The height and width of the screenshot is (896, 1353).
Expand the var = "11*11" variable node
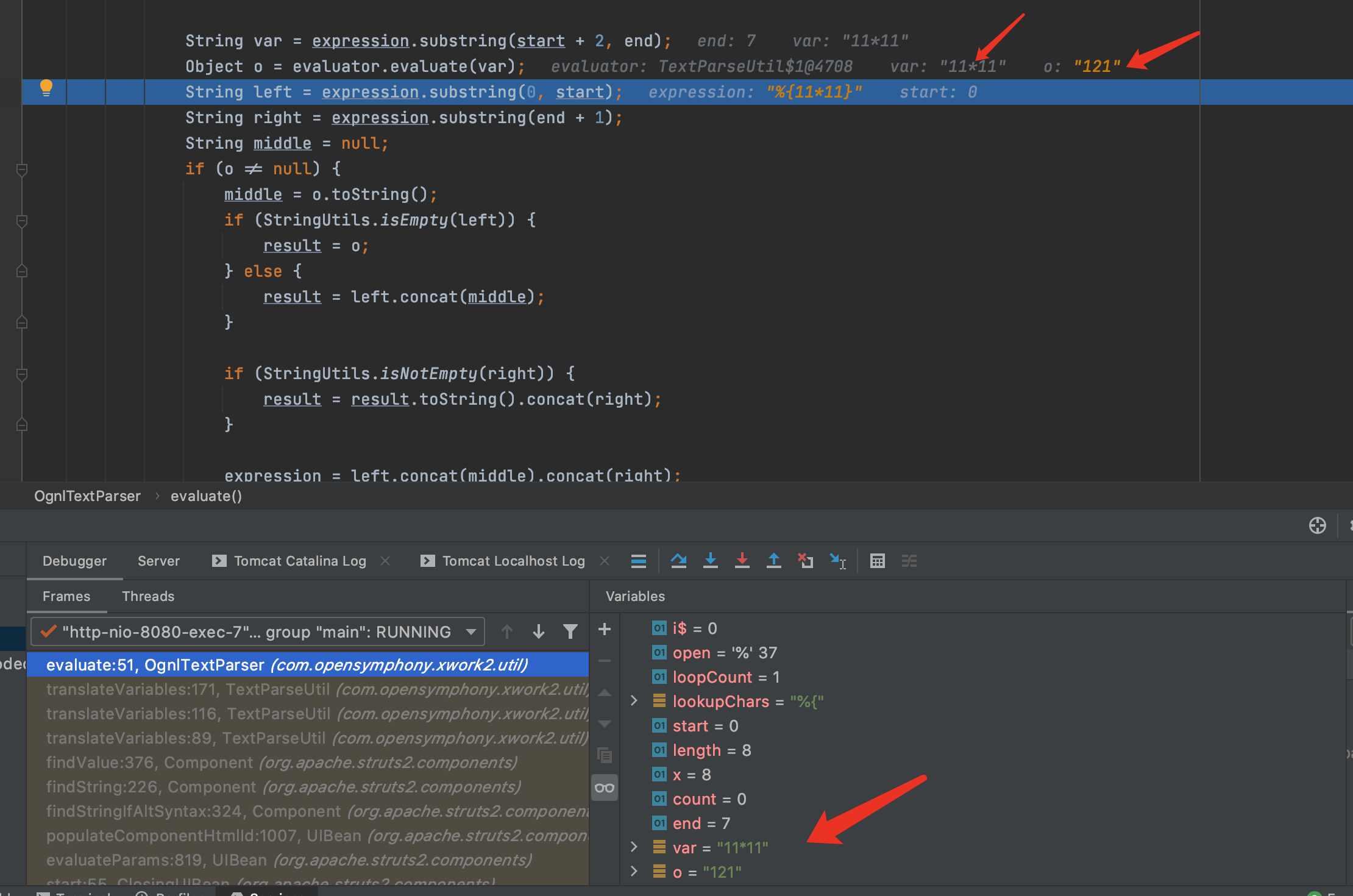634,847
